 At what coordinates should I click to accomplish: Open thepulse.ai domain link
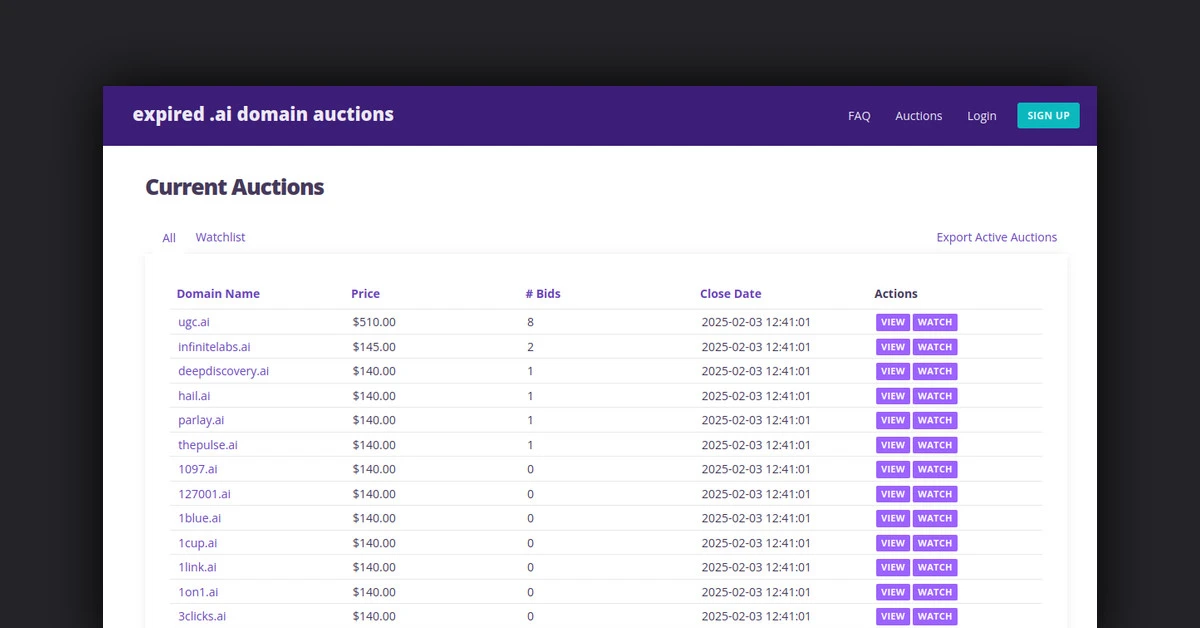pyautogui.click(x=208, y=445)
